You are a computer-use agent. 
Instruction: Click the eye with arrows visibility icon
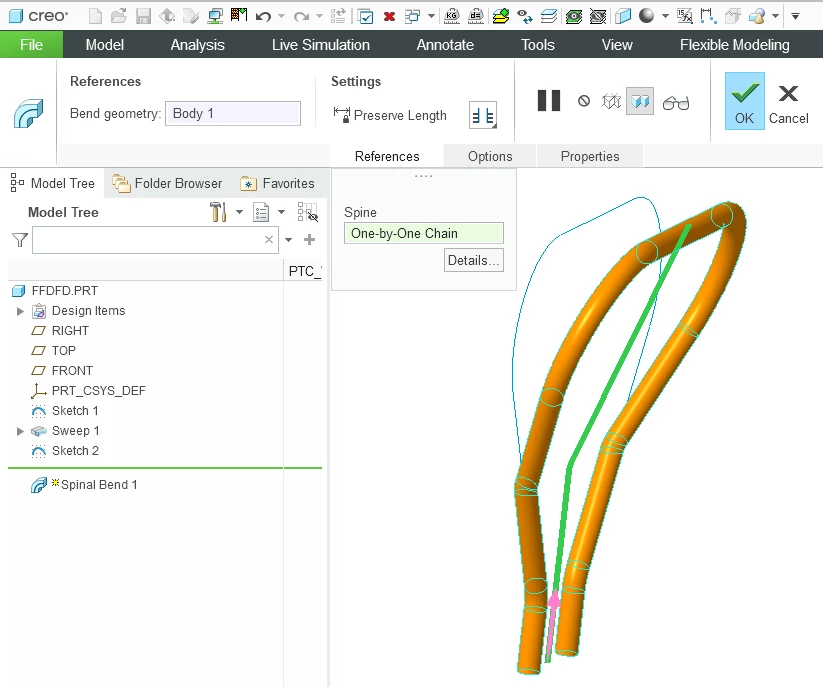click(x=524, y=16)
